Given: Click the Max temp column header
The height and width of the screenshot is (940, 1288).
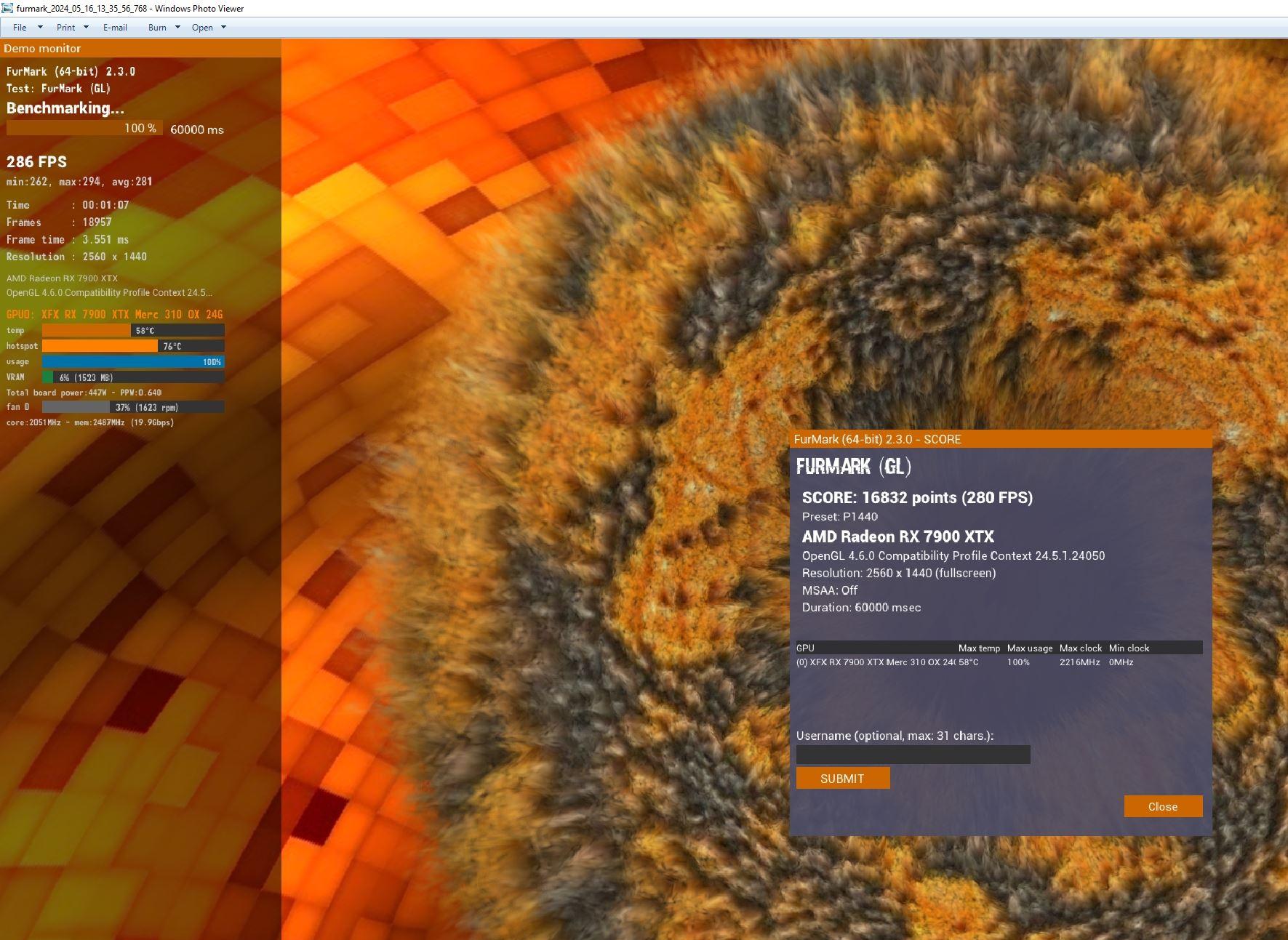Looking at the screenshot, I should (x=979, y=648).
